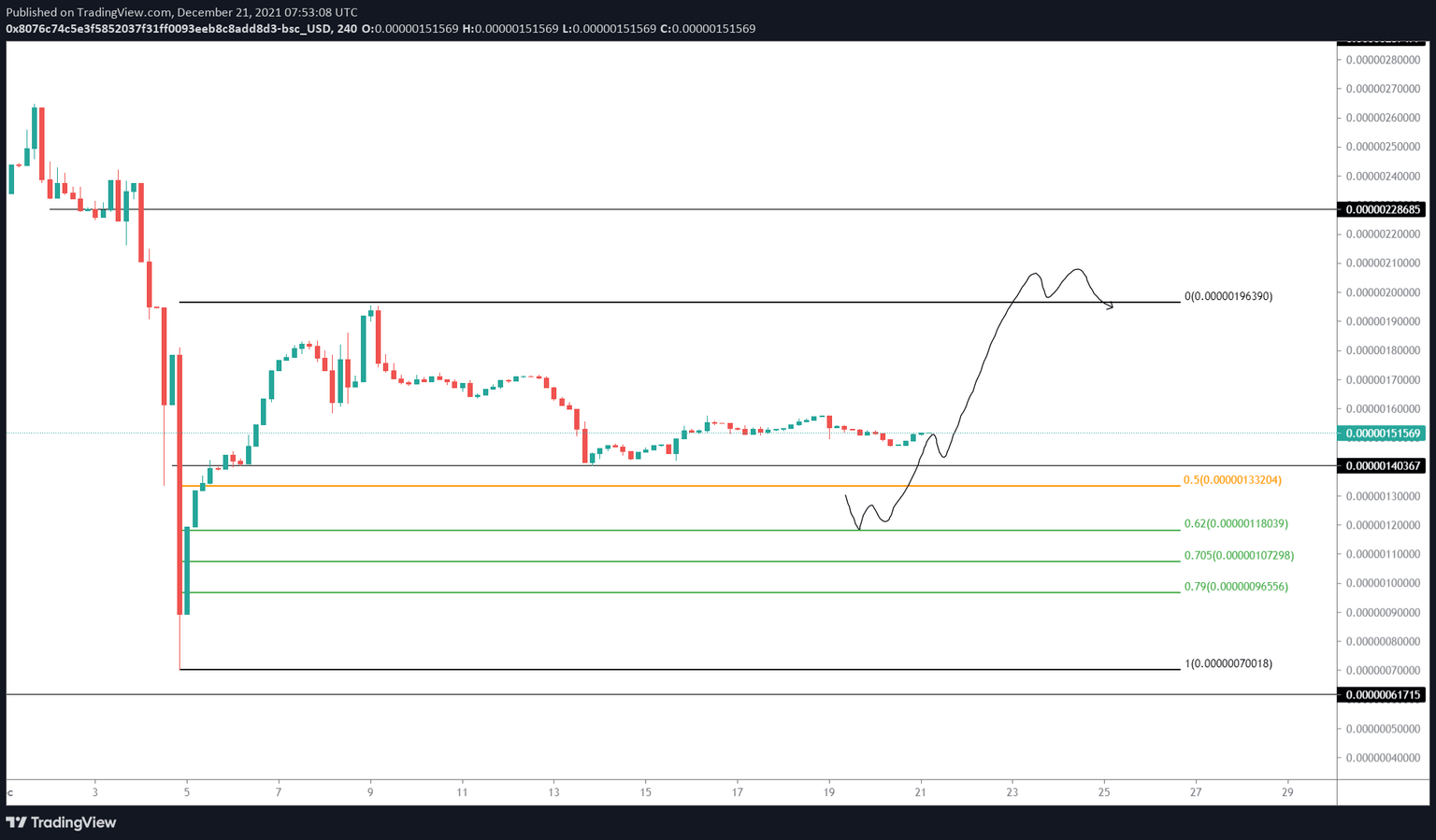Click the price tag 0.00000140367
The width and height of the screenshot is (1436, 840).
1382,465
